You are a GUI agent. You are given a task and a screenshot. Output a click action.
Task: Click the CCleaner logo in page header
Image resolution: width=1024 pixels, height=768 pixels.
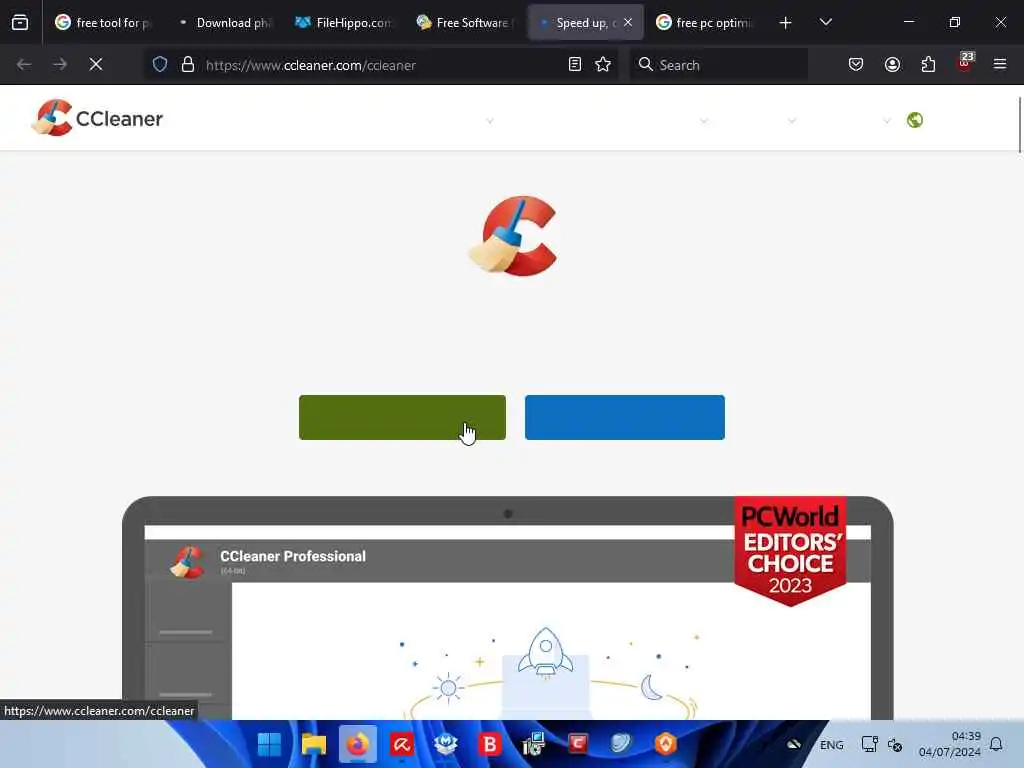click(97, 118)
